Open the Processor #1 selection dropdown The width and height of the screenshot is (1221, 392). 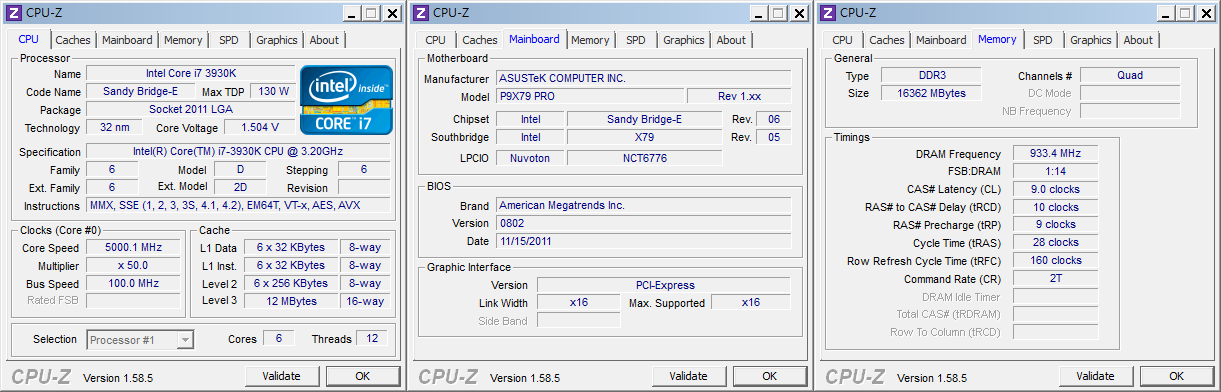point(140,340)
